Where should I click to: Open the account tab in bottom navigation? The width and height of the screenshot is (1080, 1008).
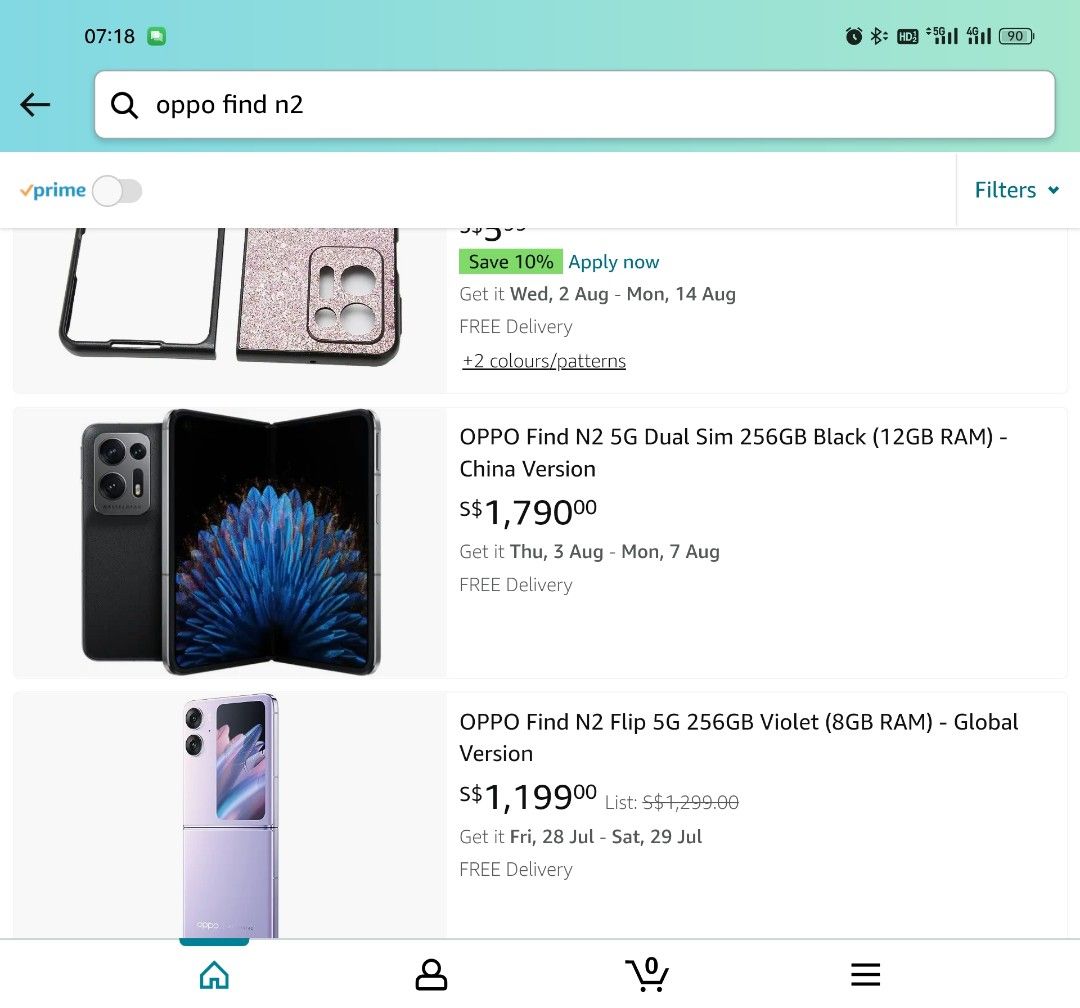[431, 973]
